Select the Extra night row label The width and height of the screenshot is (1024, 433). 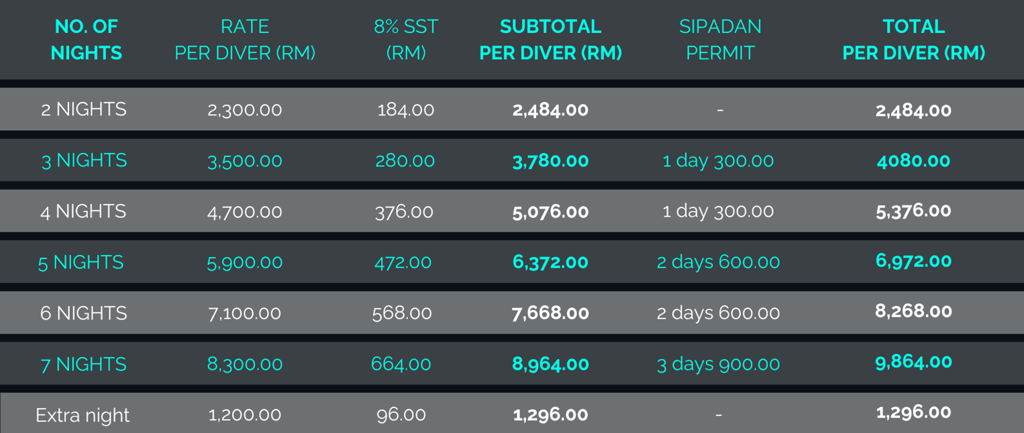tap(82, 414)
